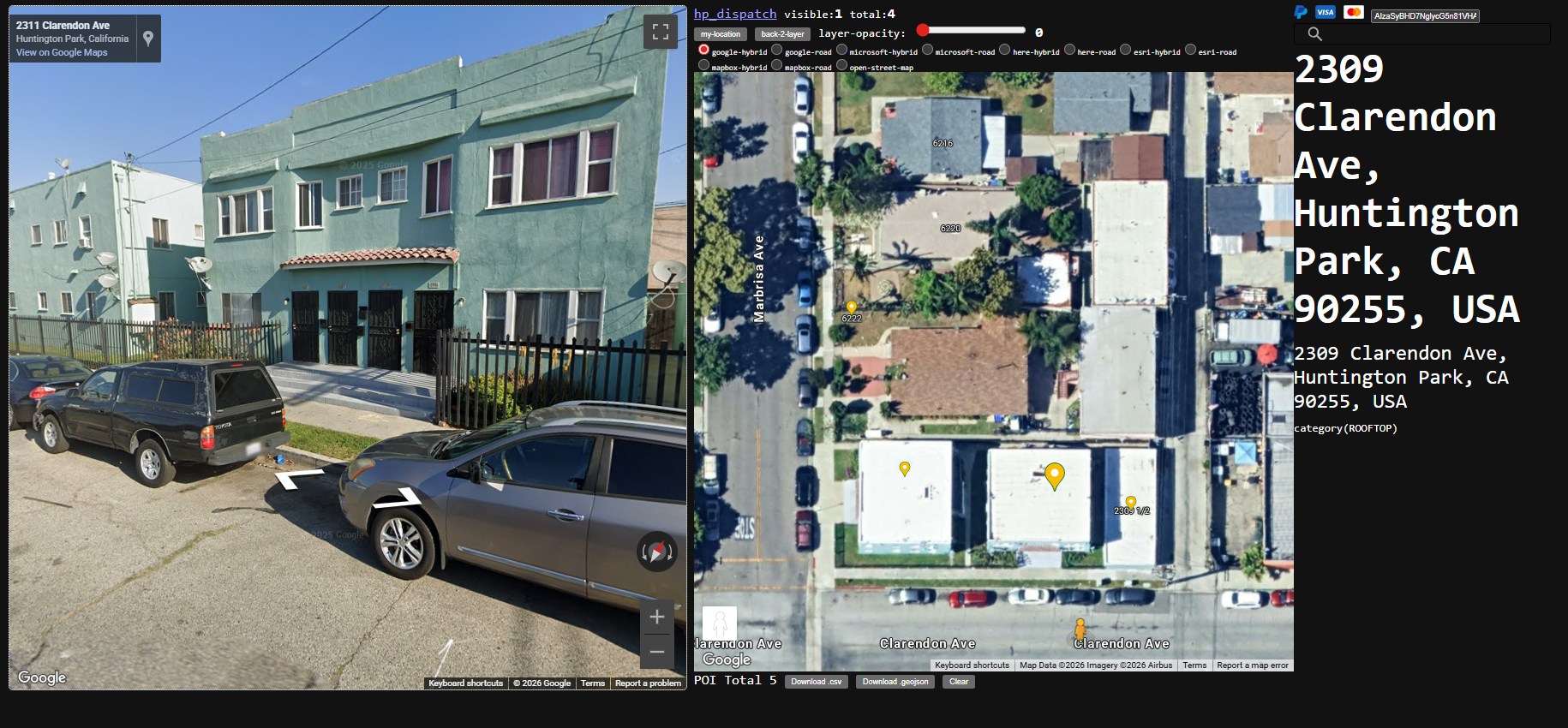The width and height of the screenshot is (1568, 728).
Task: Click the Street View compass icon
Action: pyautogui.click(x=657, y=552)
